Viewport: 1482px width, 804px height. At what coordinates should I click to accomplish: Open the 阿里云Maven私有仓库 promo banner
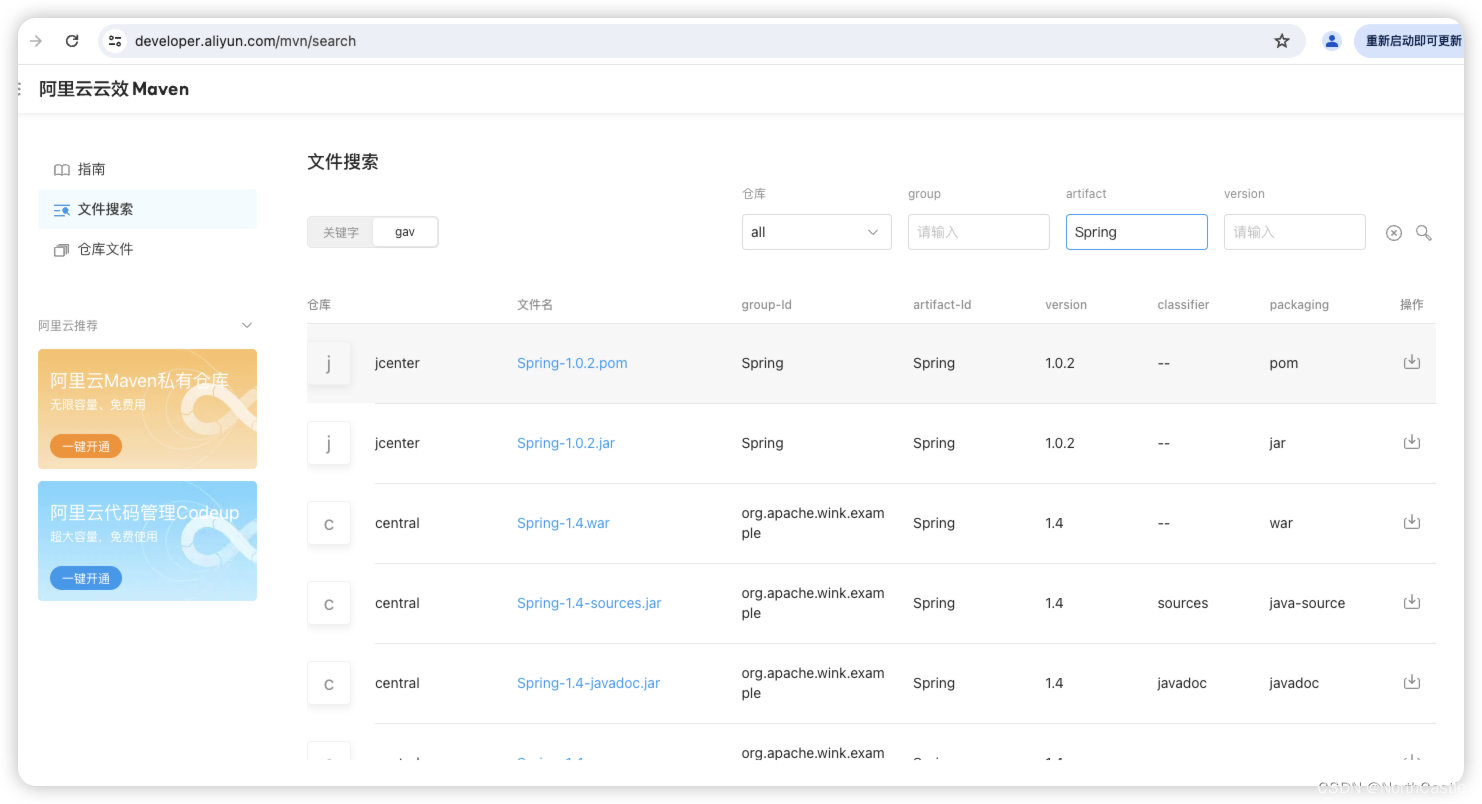click(147, 409)
